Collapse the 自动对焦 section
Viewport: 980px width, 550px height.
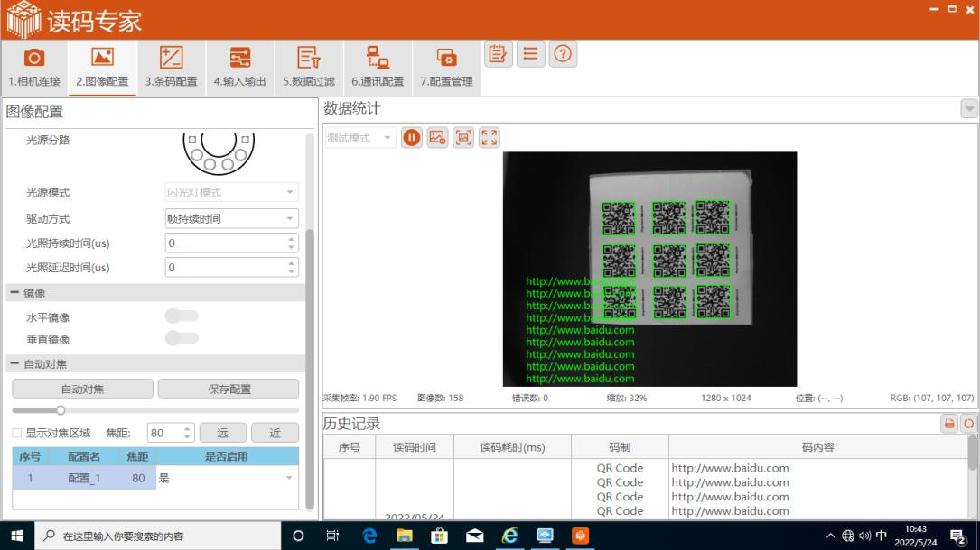(14, 364)
